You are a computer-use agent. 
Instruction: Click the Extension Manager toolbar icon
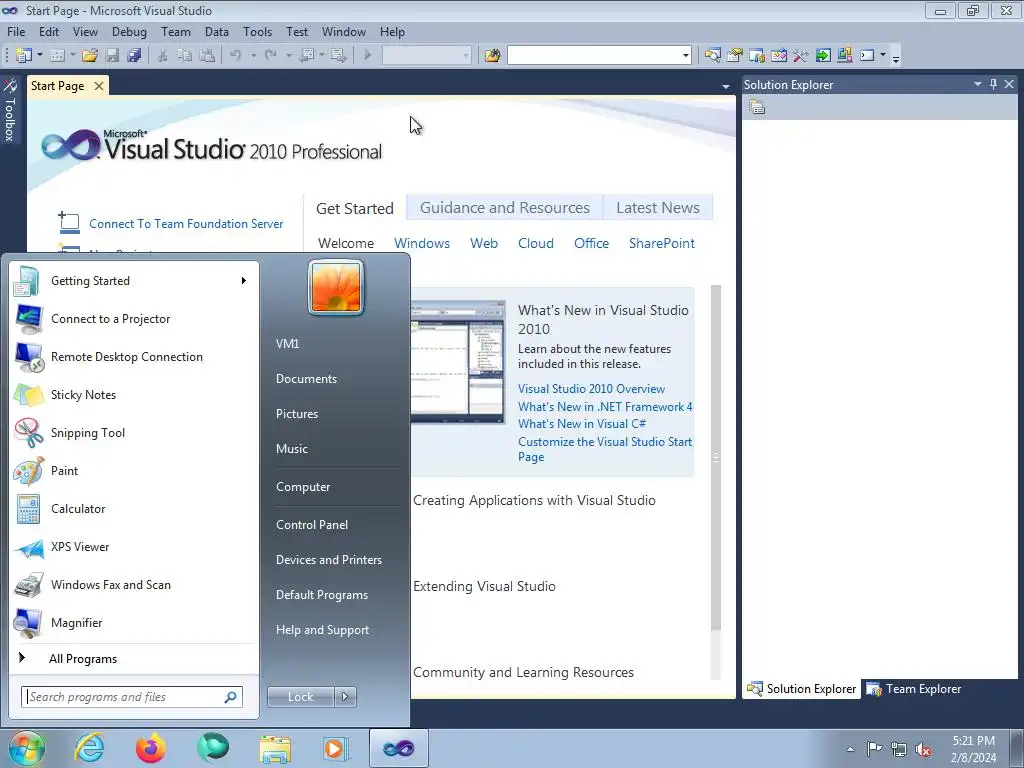point(844,56)
